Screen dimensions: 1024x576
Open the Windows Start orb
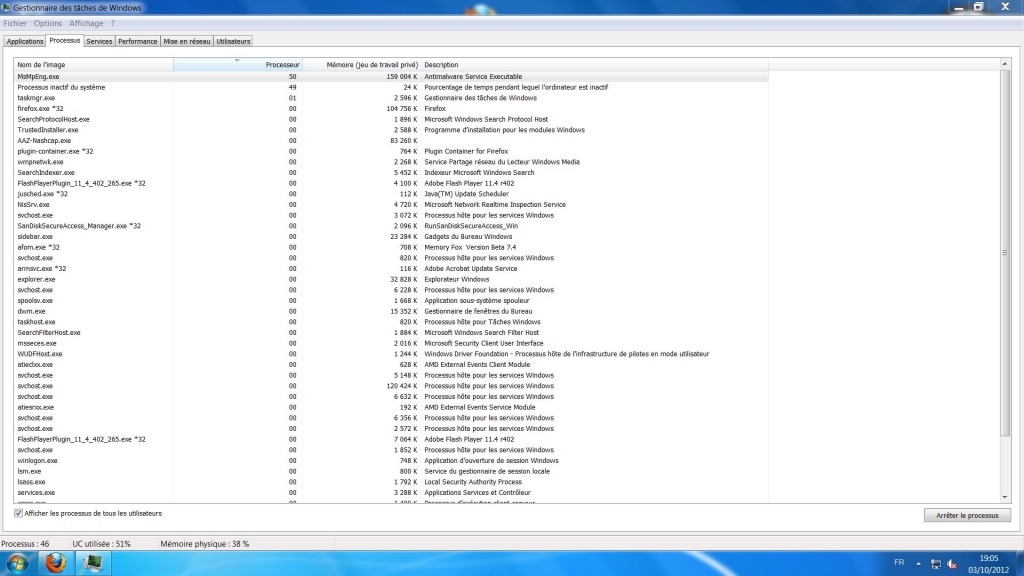[17, 563]
